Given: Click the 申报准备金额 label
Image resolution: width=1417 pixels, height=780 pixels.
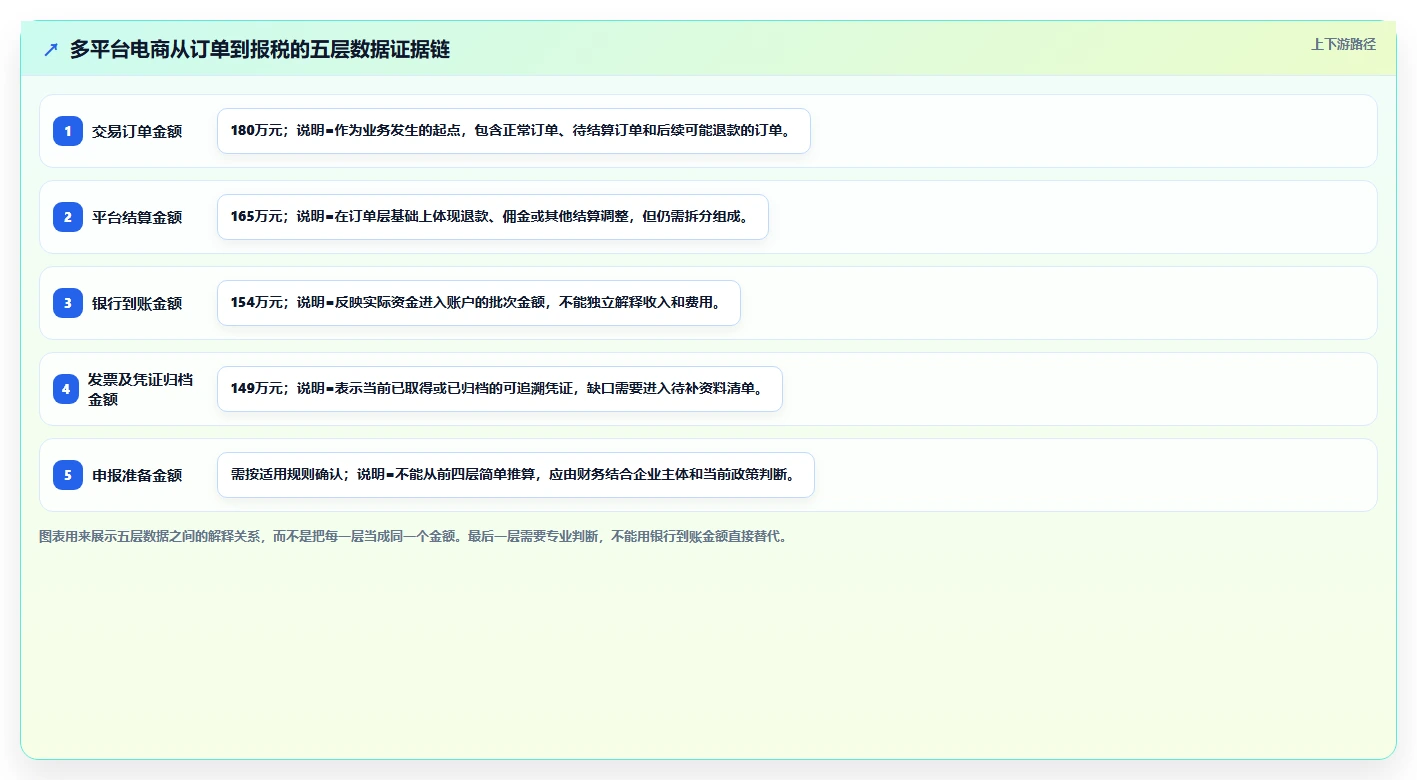Looking at the screenshot, I should click(x=137, y=475).
